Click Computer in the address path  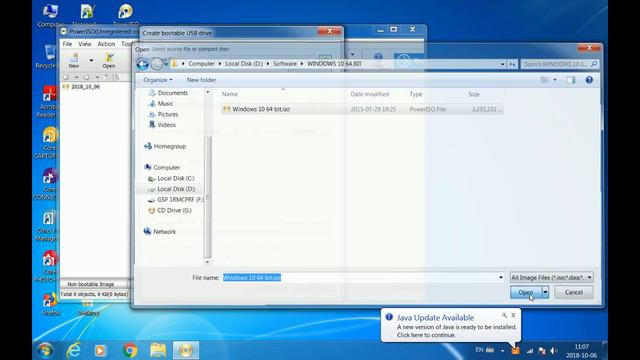[201, 64]
